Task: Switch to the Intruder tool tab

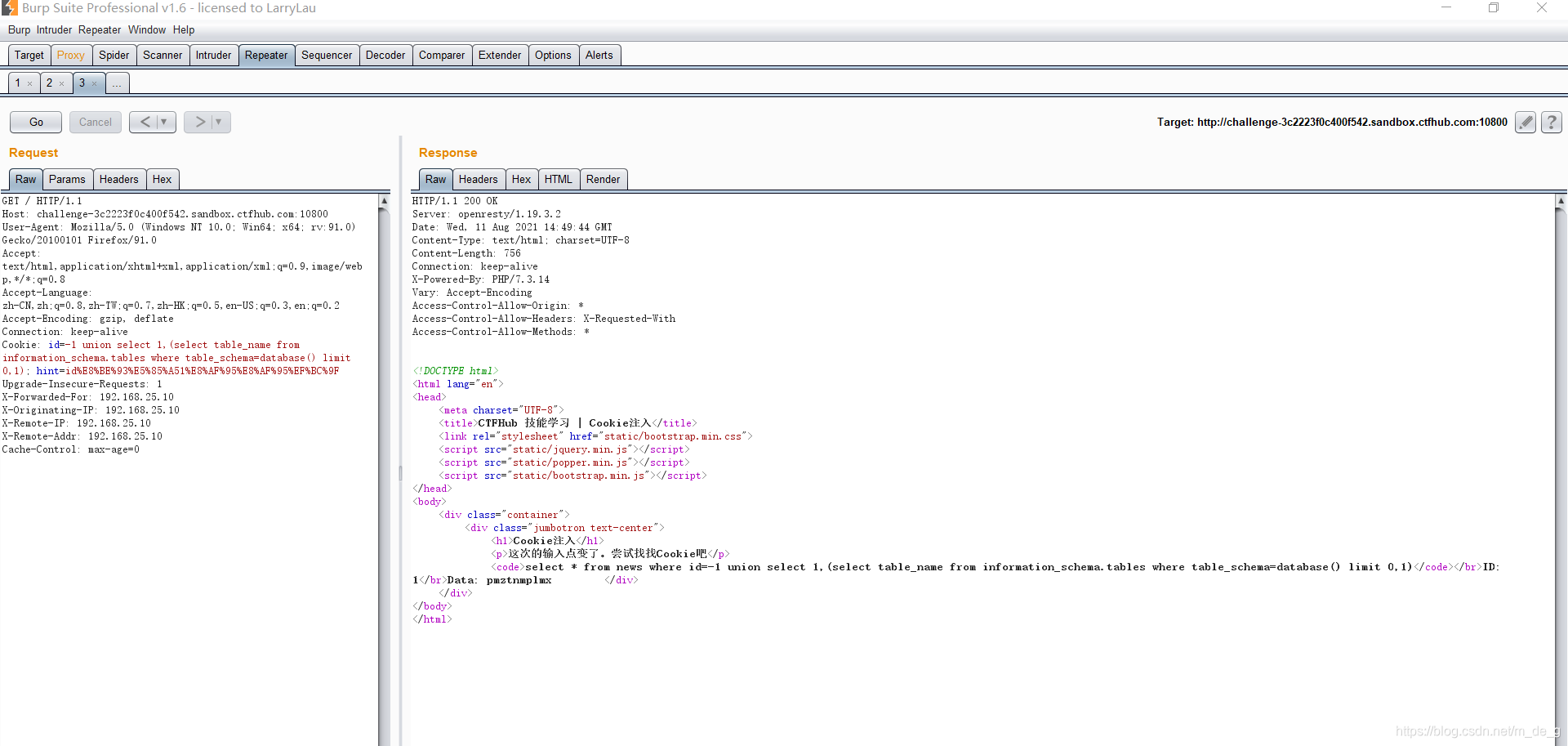Action: 214,55
